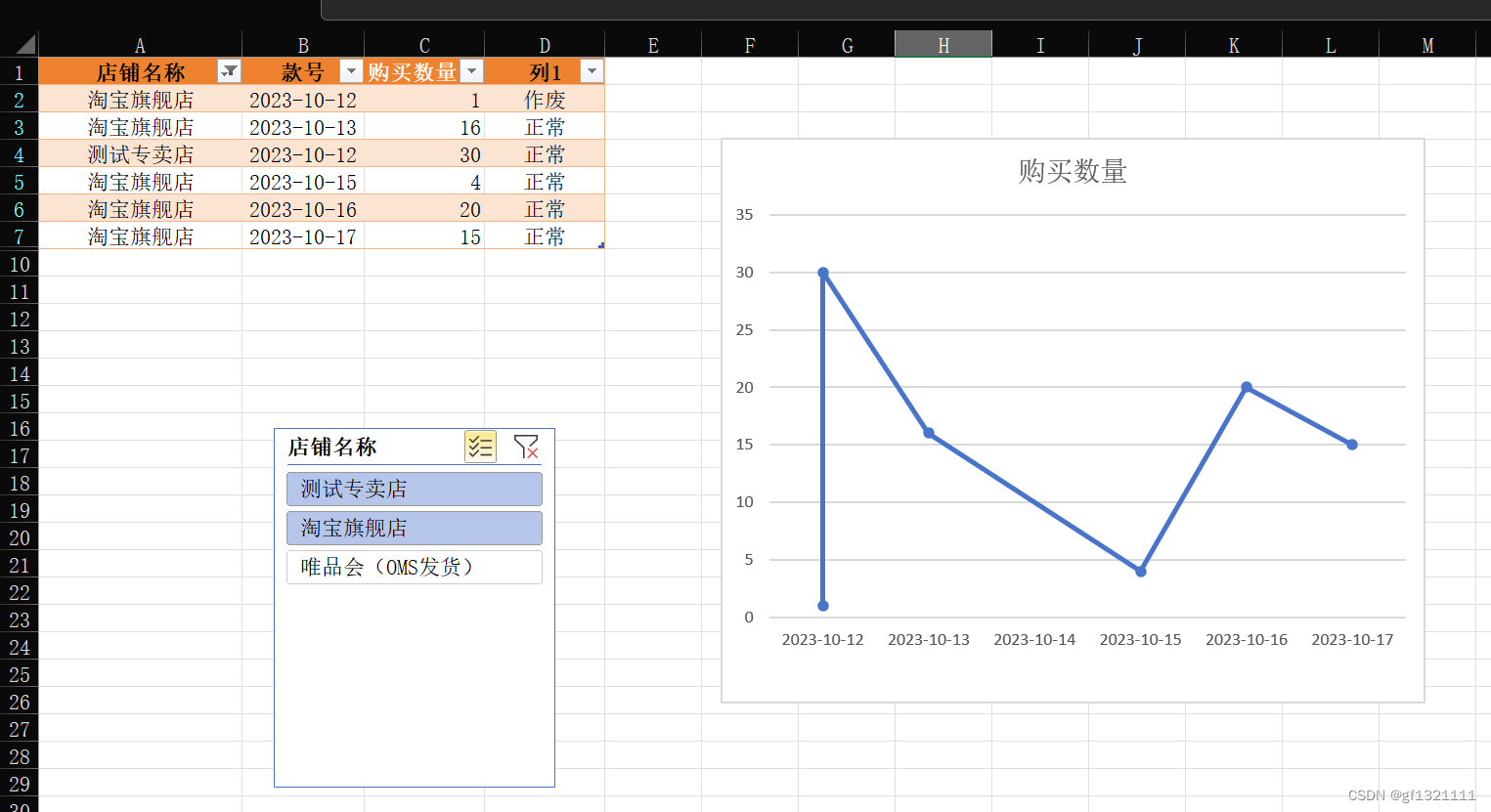Viewport: 1491px width, 812px height.
Task: Select cell with status 作废
Action: (545, 100)
